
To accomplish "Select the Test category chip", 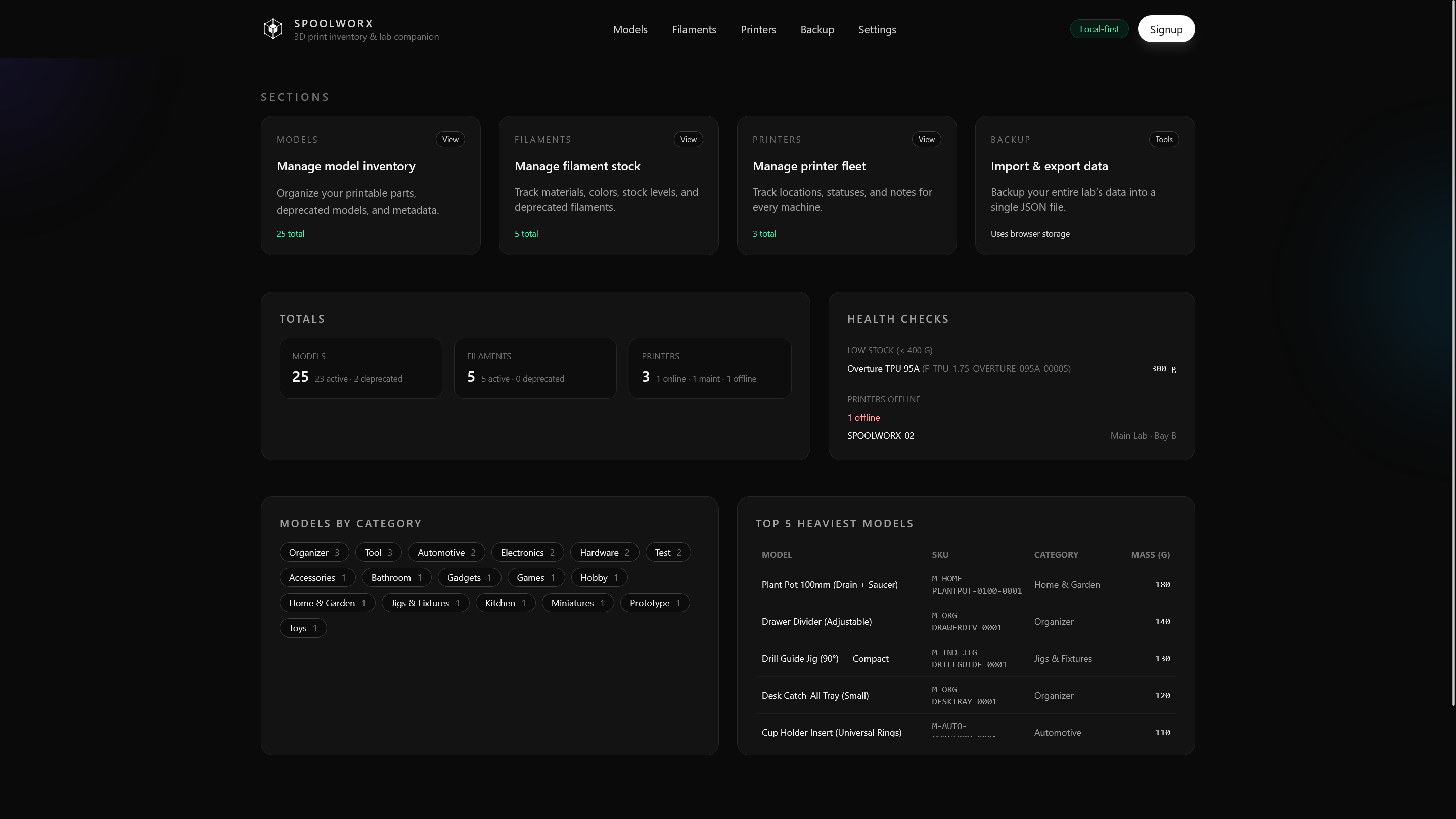I will click(x=668, y=552).
